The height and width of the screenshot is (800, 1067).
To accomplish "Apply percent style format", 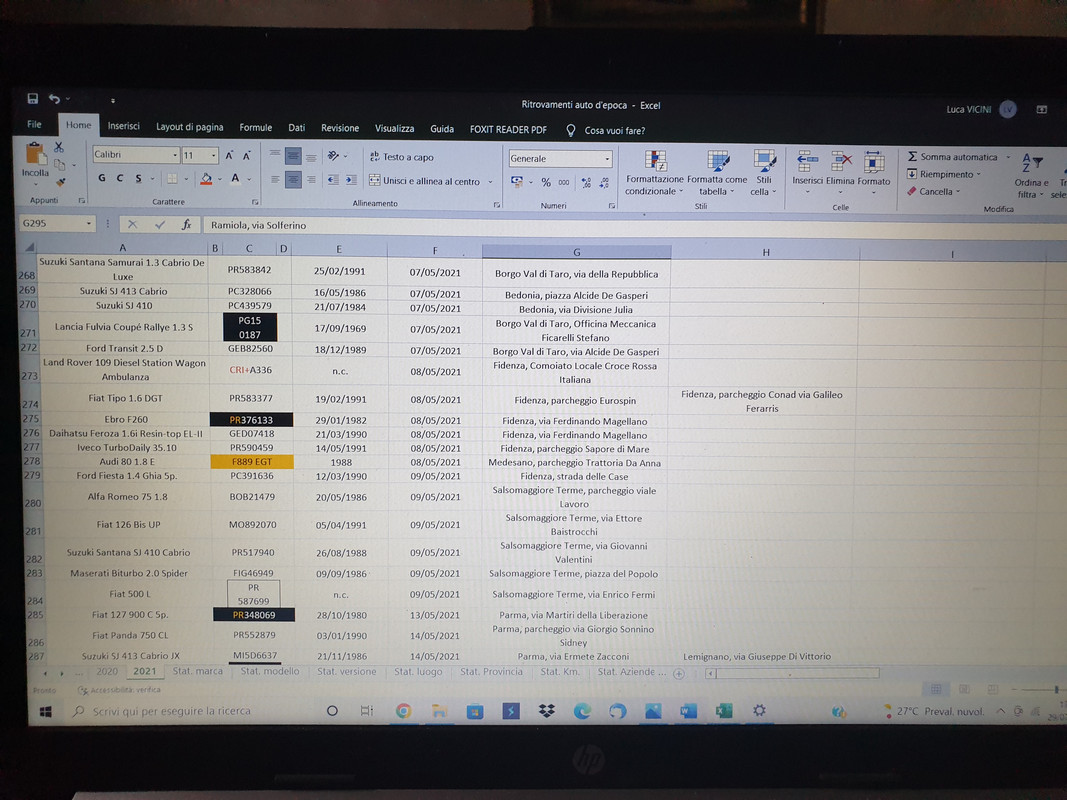I will coord(546,182).
